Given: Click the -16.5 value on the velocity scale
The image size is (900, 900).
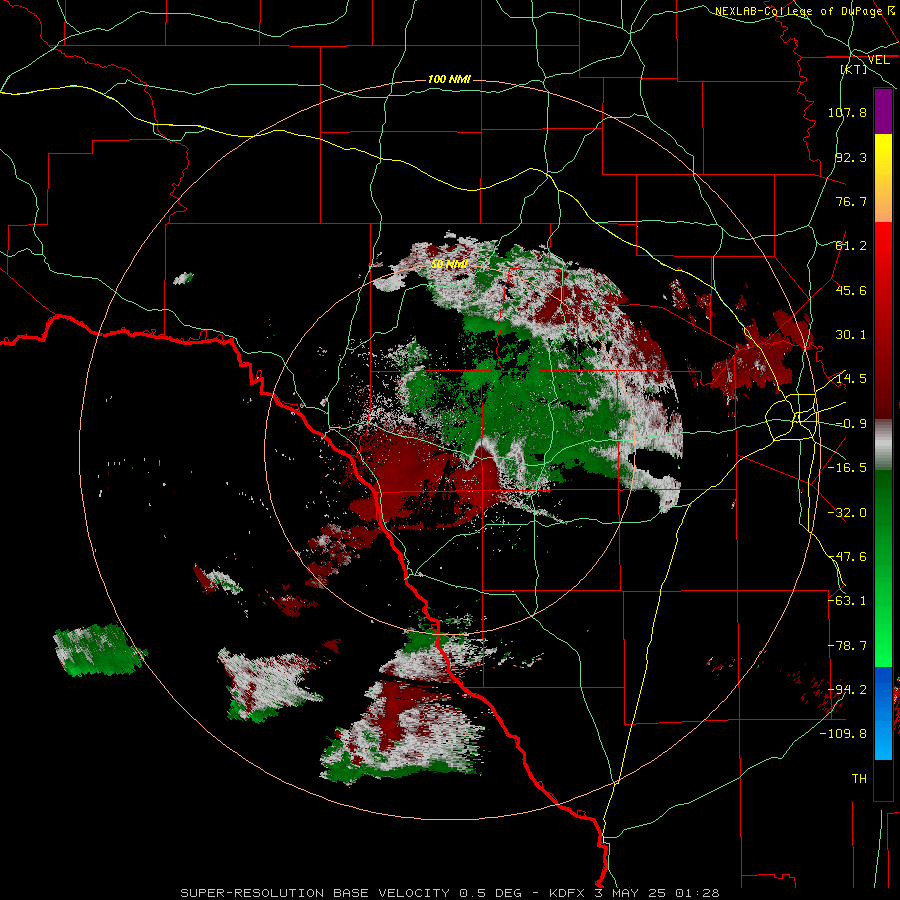Looking at the screenshot, I should click(x=847, y=468).
